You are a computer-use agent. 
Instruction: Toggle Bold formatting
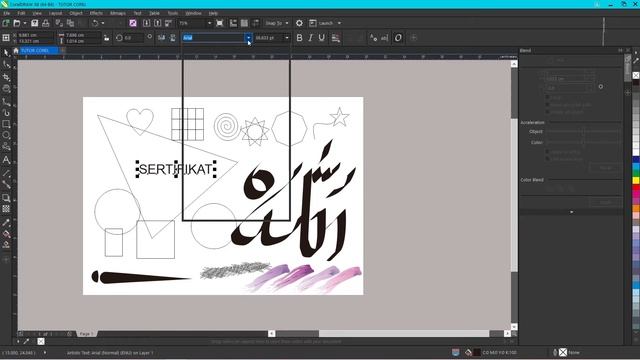click(299, 38)
